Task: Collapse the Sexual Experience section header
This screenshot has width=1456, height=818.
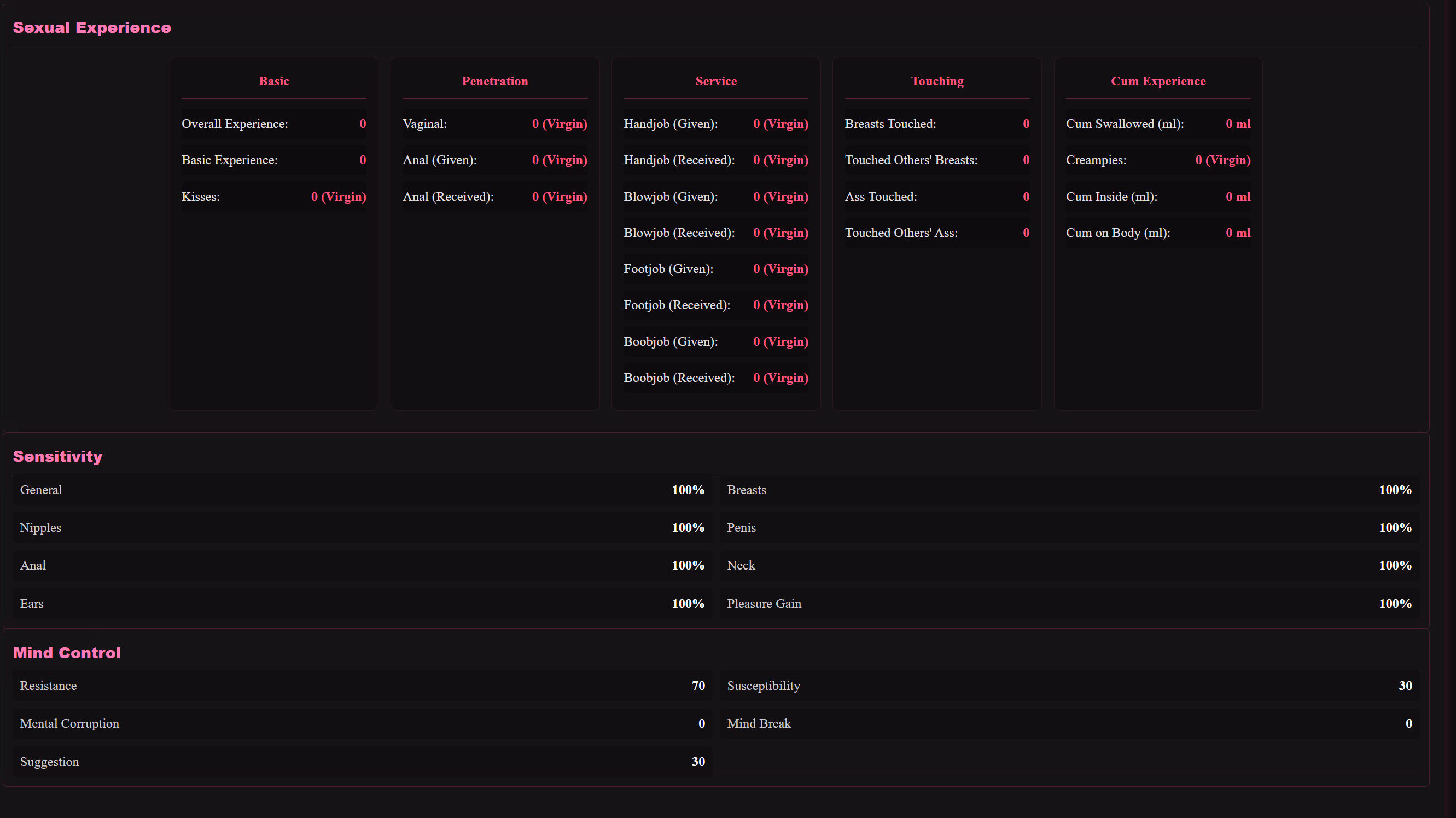Action: coord(92,27)
